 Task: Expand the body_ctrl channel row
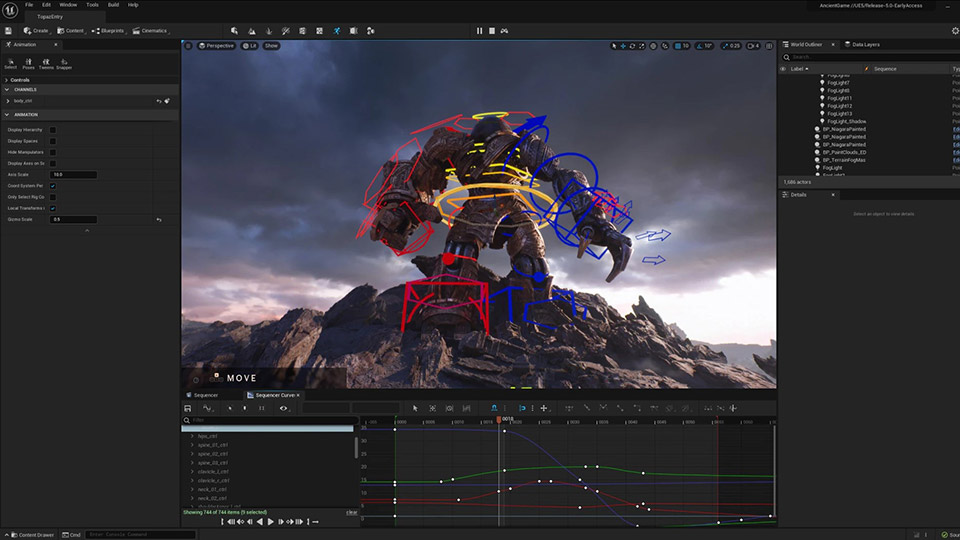coord(8,101)
